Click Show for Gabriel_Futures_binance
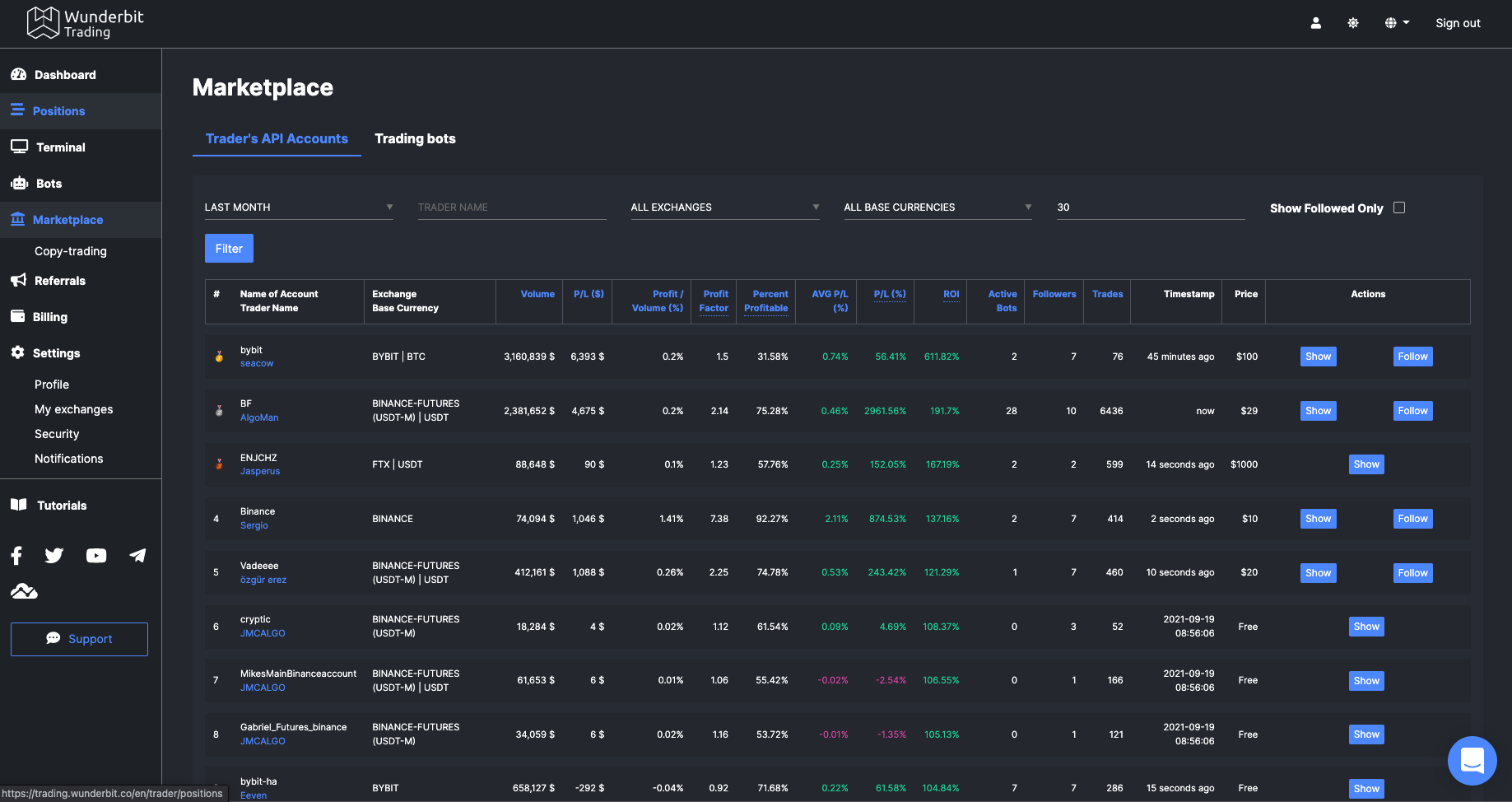This screenshot has width=1512, height=802. pos(1366,734)
